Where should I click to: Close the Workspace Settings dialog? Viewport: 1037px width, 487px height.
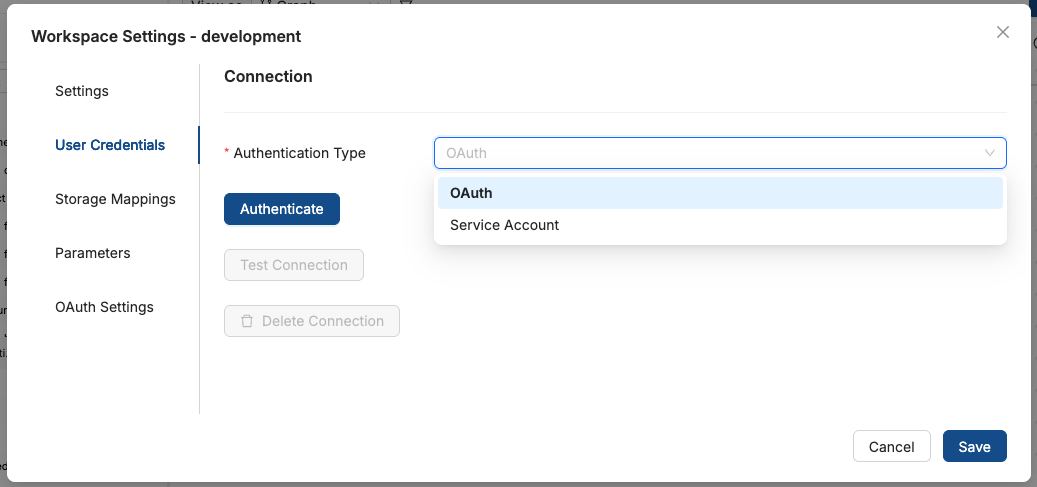(1003, 32)
